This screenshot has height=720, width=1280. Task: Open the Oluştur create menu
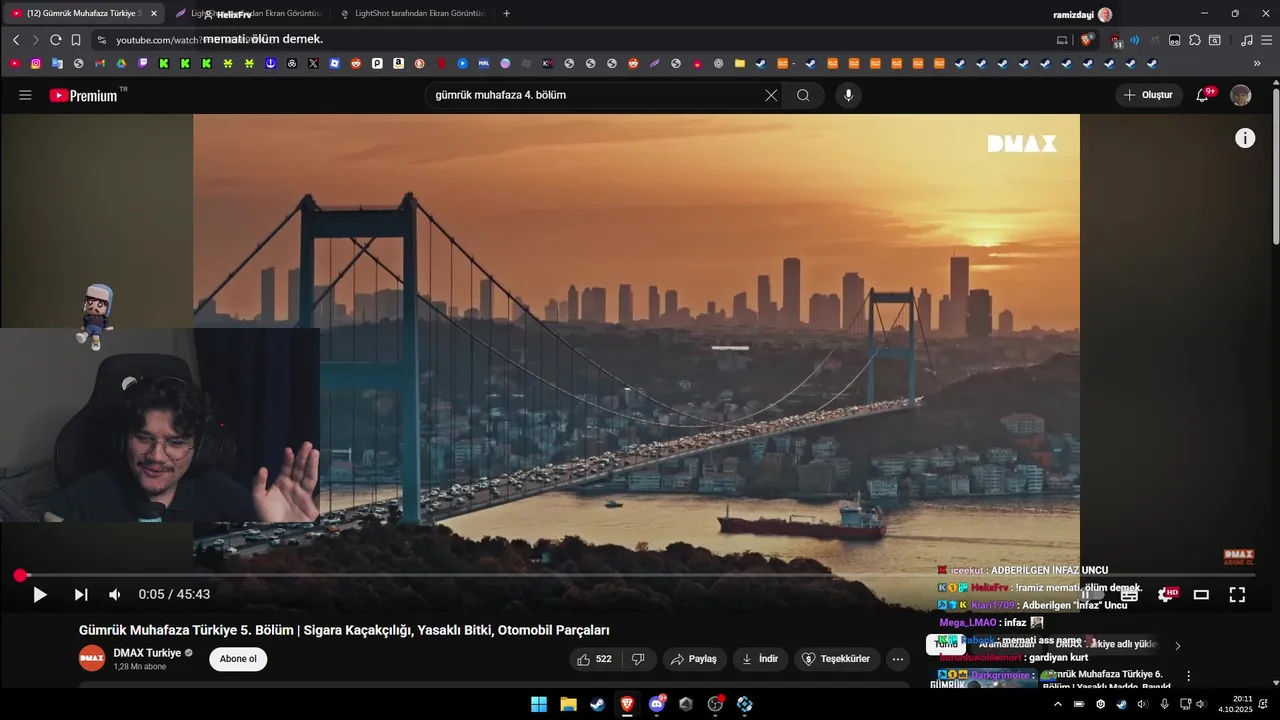click(x=1148, y=95)
